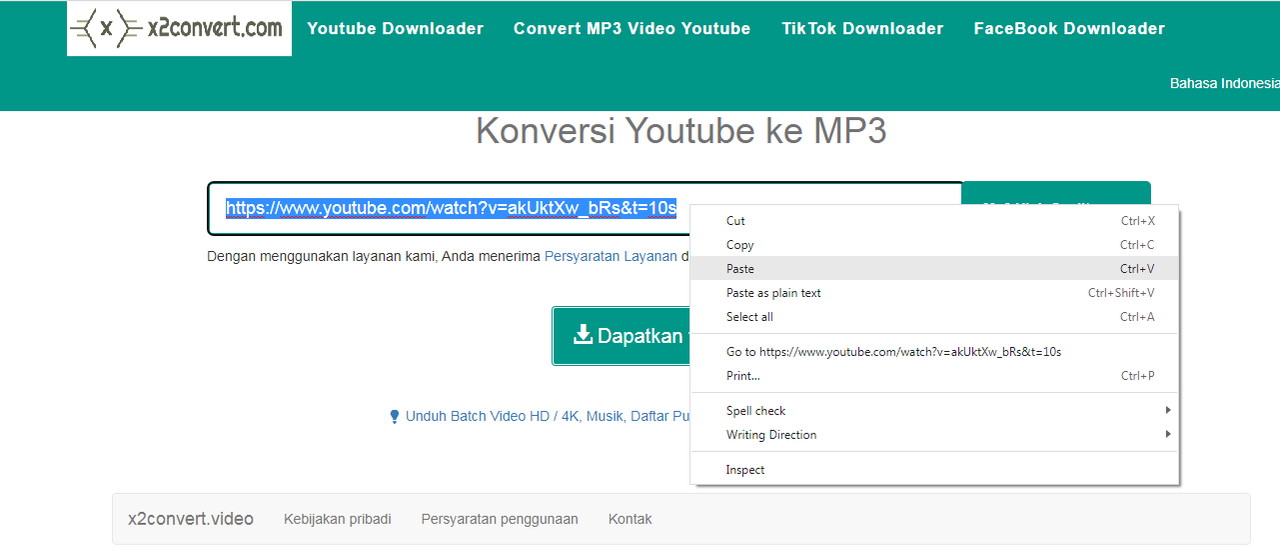Click the green button beside URL field

(x=1056, y=195)
